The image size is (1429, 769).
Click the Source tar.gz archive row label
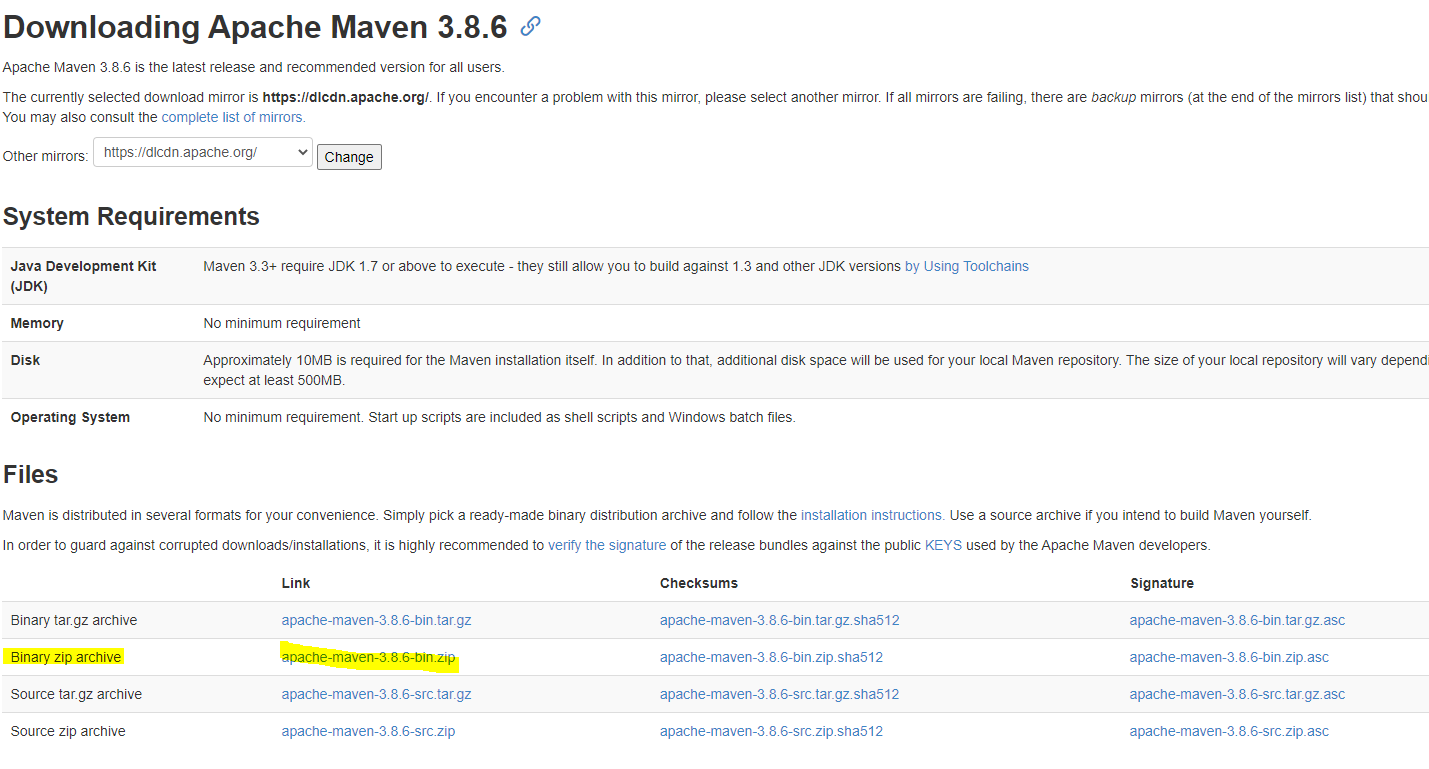click(x=76, y=694)
